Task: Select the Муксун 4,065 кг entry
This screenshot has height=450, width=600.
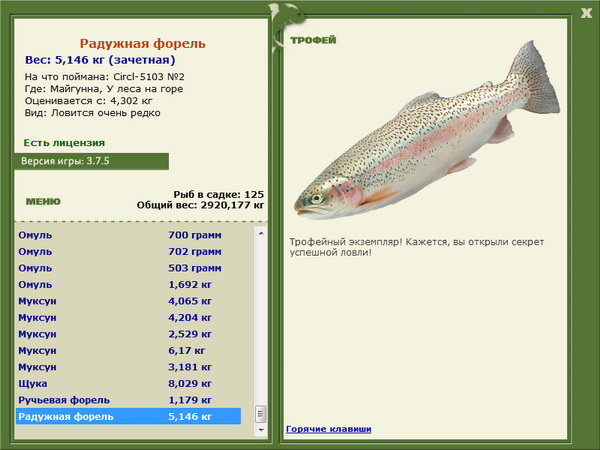Action: (x=129, y=301)
